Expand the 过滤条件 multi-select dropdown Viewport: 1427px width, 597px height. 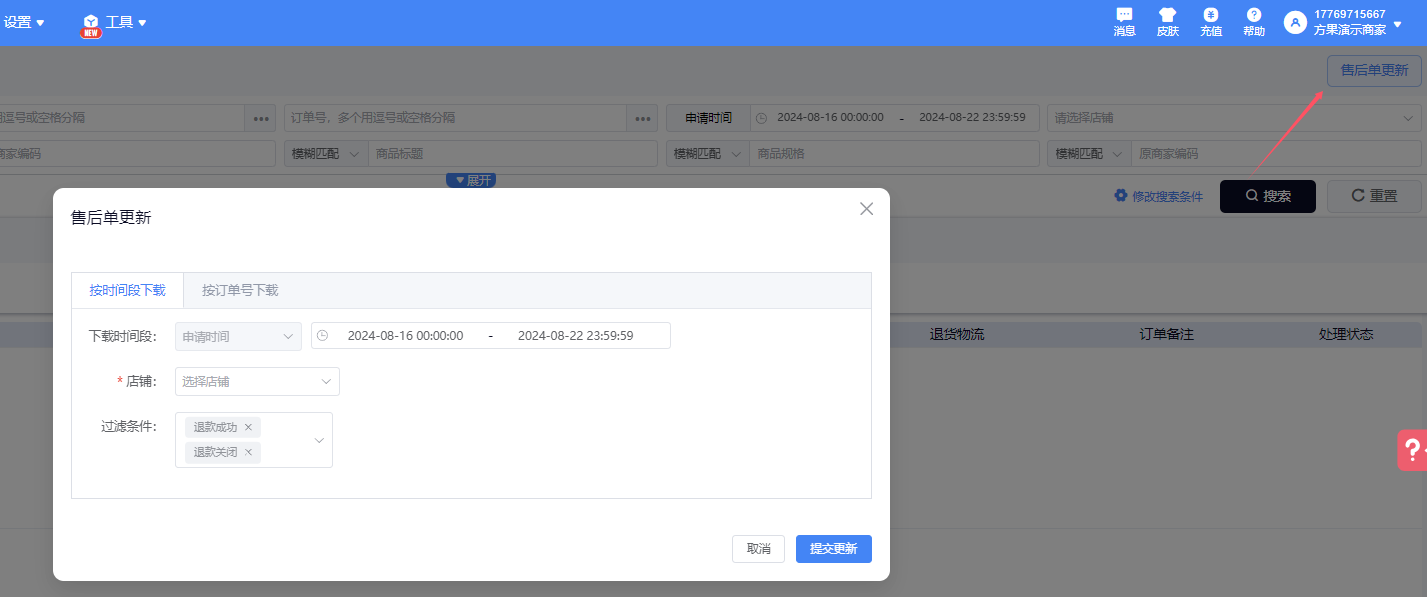coord(319,440)
